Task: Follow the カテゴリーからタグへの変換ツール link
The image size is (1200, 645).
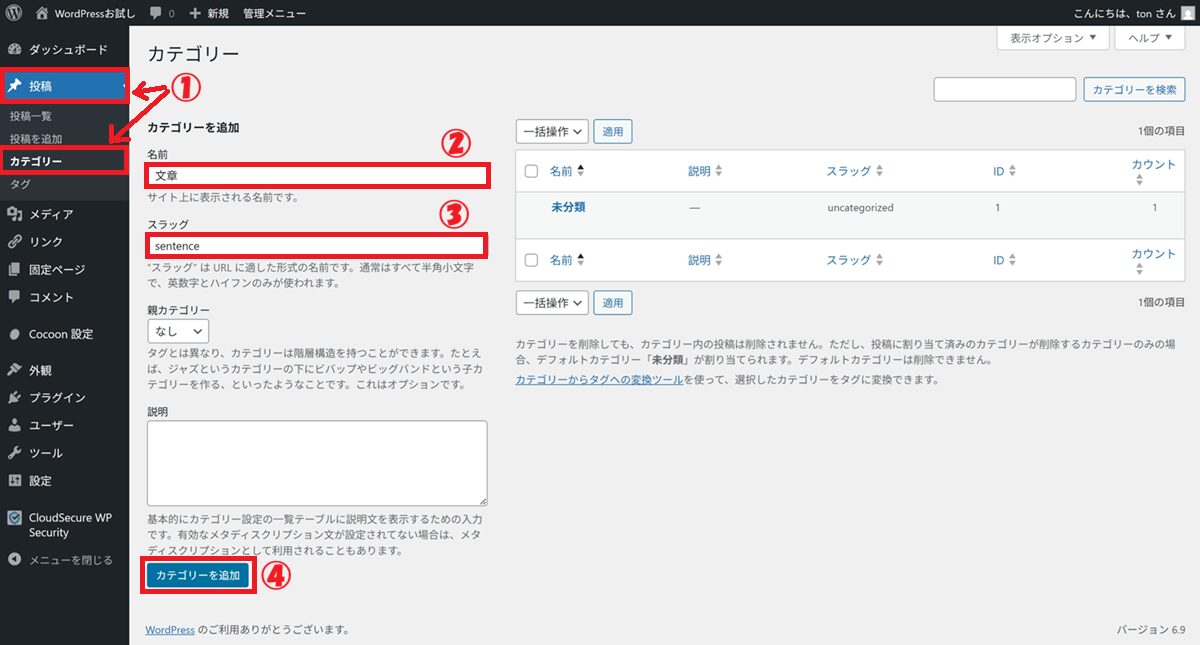Action: (x=599, y=380)
